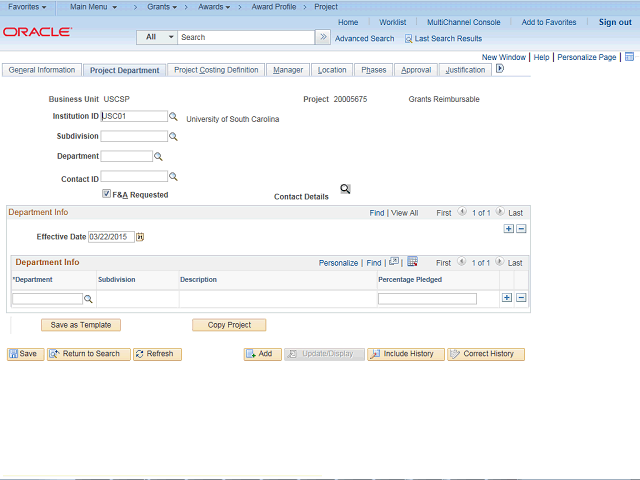
Task: Open the All search category dropdown
Action: pyautogui.click(x=157, y=37)
